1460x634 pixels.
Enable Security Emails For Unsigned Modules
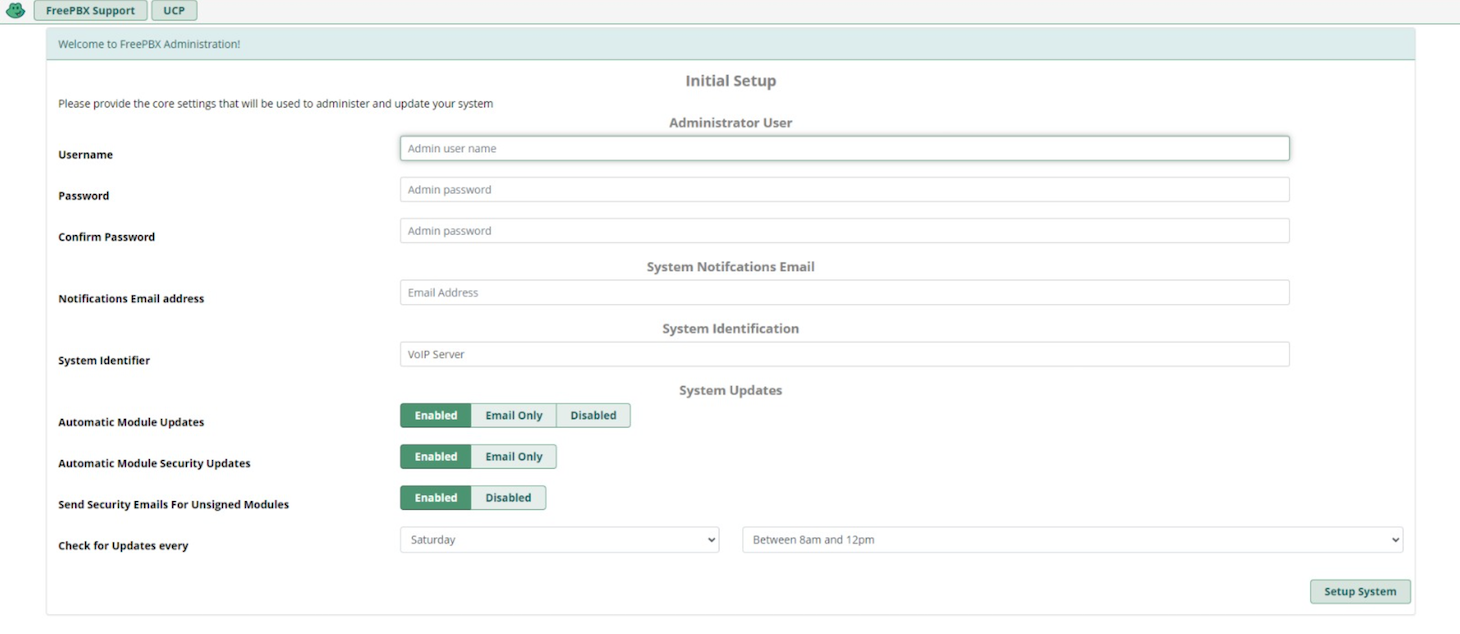coord(435,497)
